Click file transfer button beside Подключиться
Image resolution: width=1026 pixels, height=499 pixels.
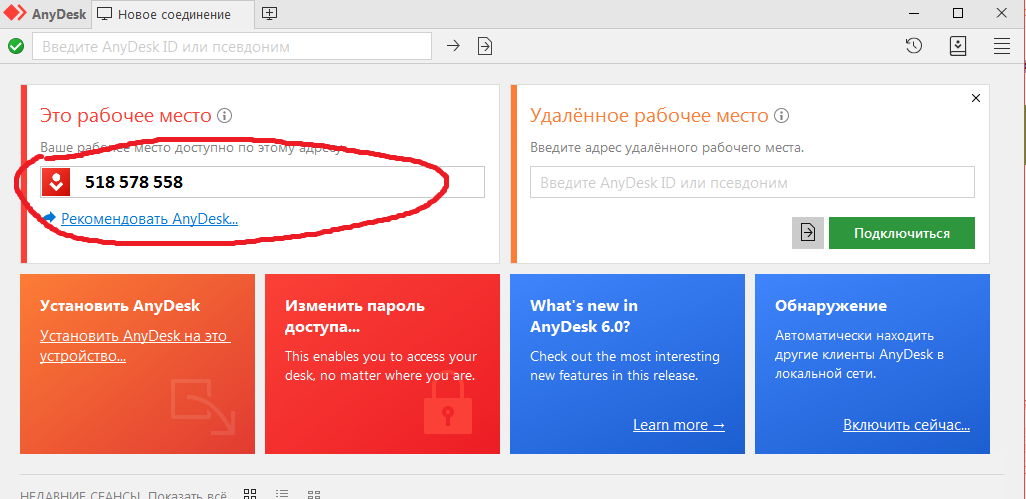click(x=808, y=233)
